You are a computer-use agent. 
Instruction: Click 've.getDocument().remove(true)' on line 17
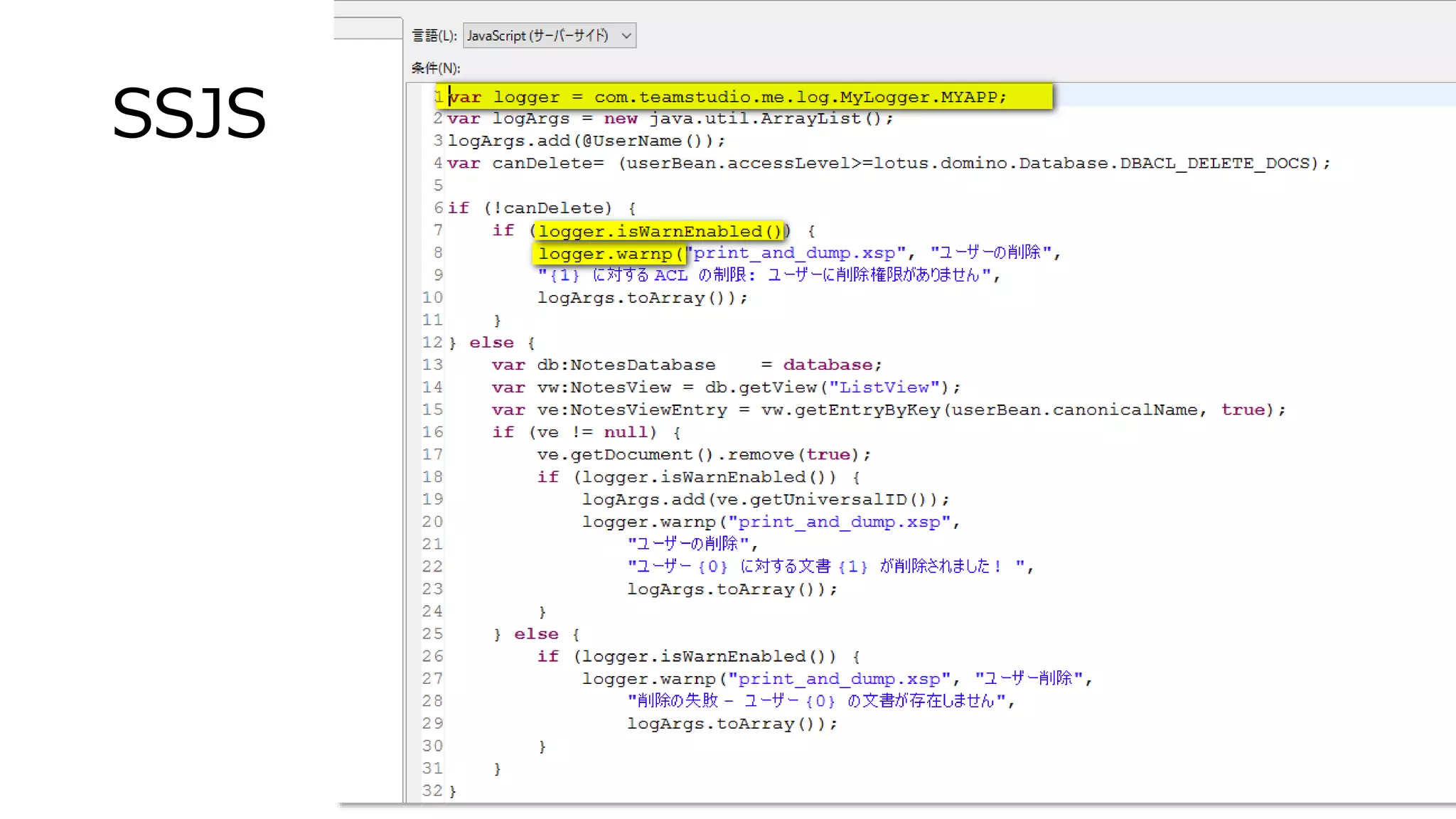(x=698, y=455)
